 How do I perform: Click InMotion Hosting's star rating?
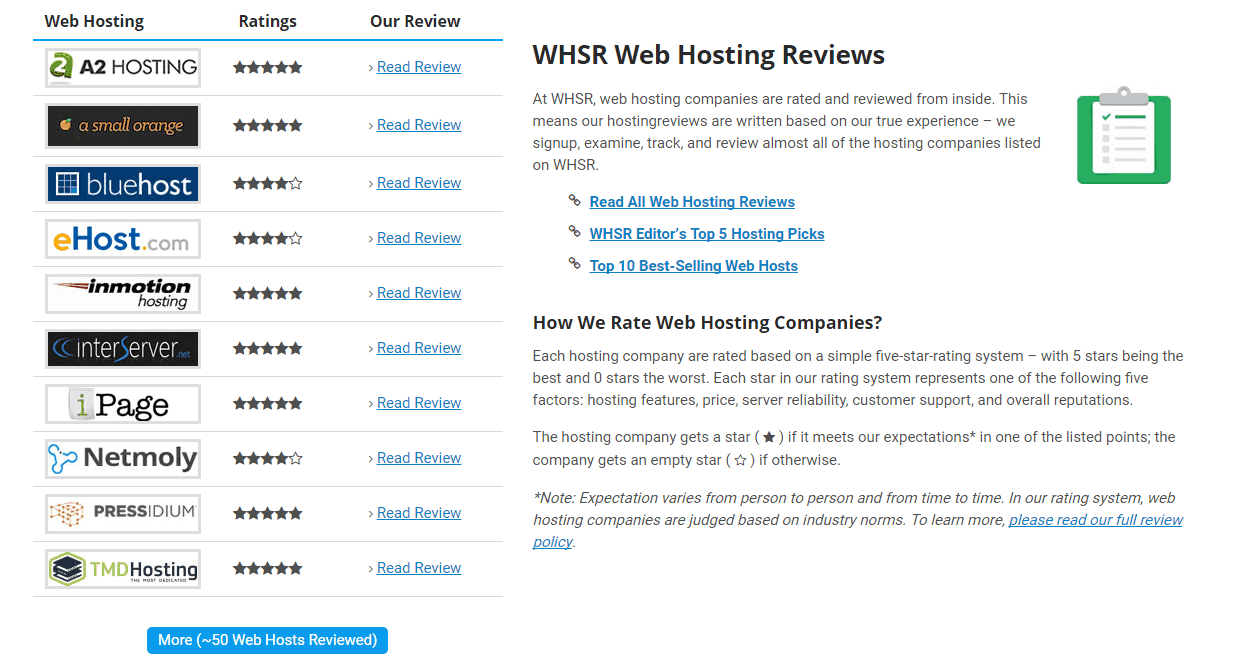click(268, 294)
